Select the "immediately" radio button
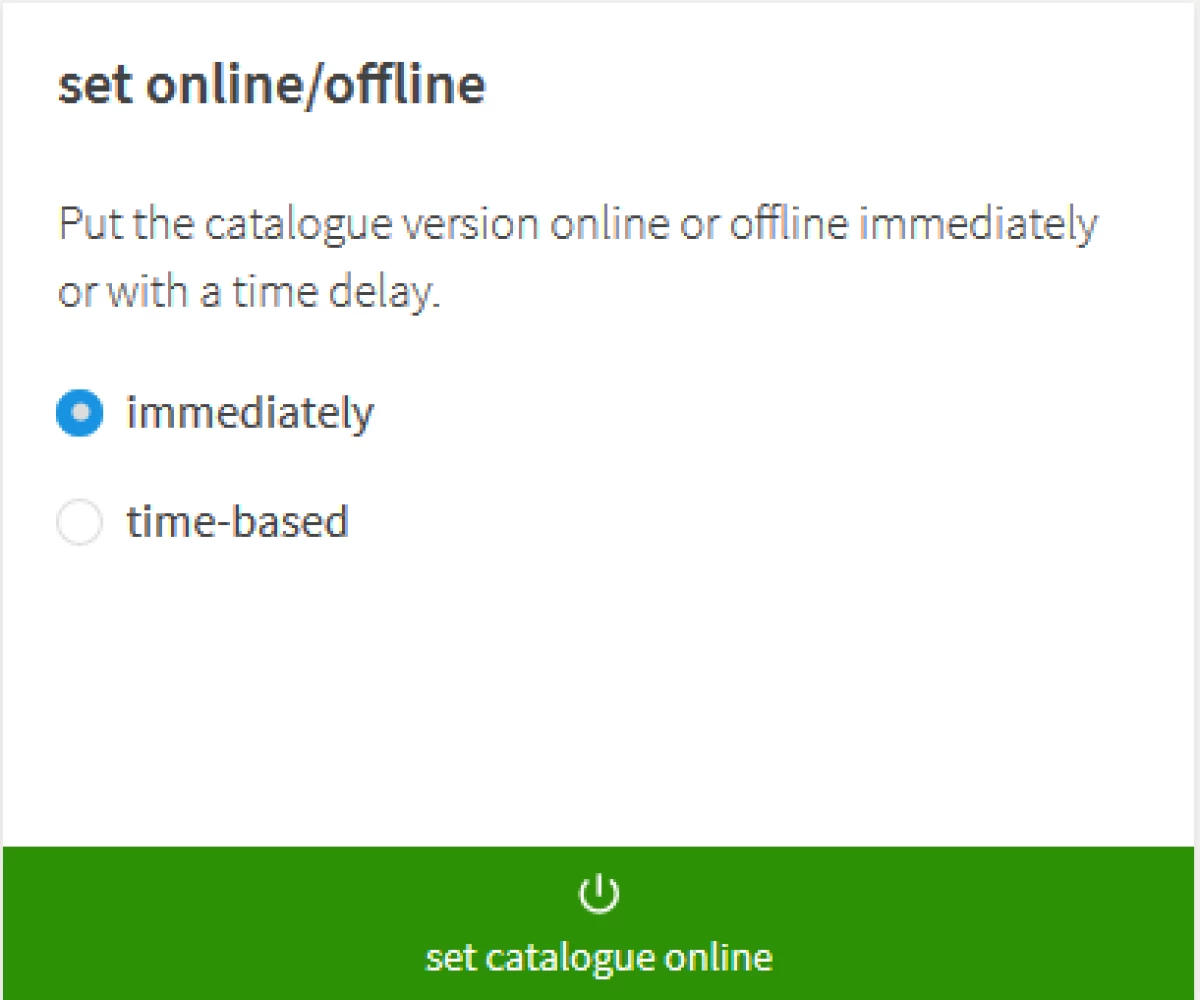The image size is (1200, 1000). (x=79, y=413)
